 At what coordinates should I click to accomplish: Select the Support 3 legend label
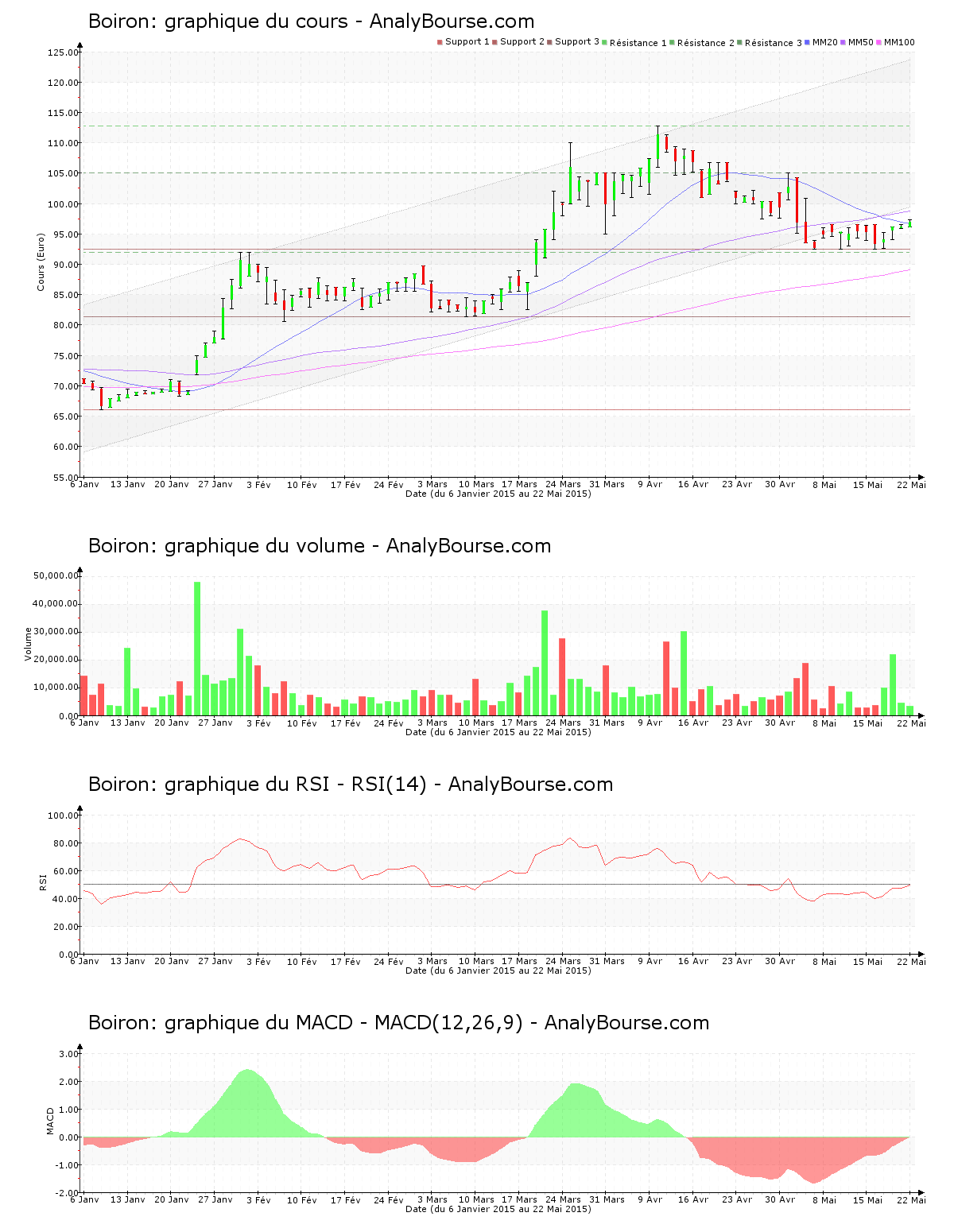click(x=577, y=42)
